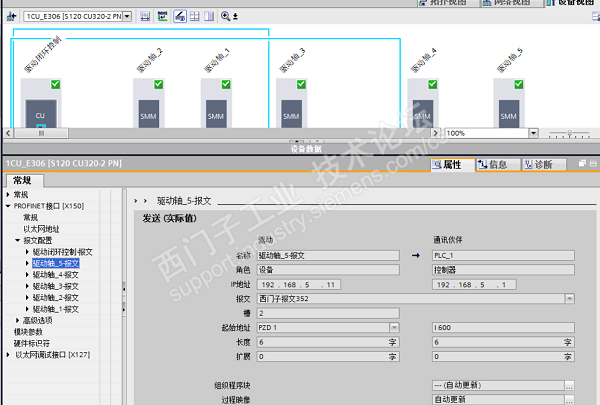Expand the 驱动轴_1-报文 node
The image size is (600, 405).
tap(27, 309)
